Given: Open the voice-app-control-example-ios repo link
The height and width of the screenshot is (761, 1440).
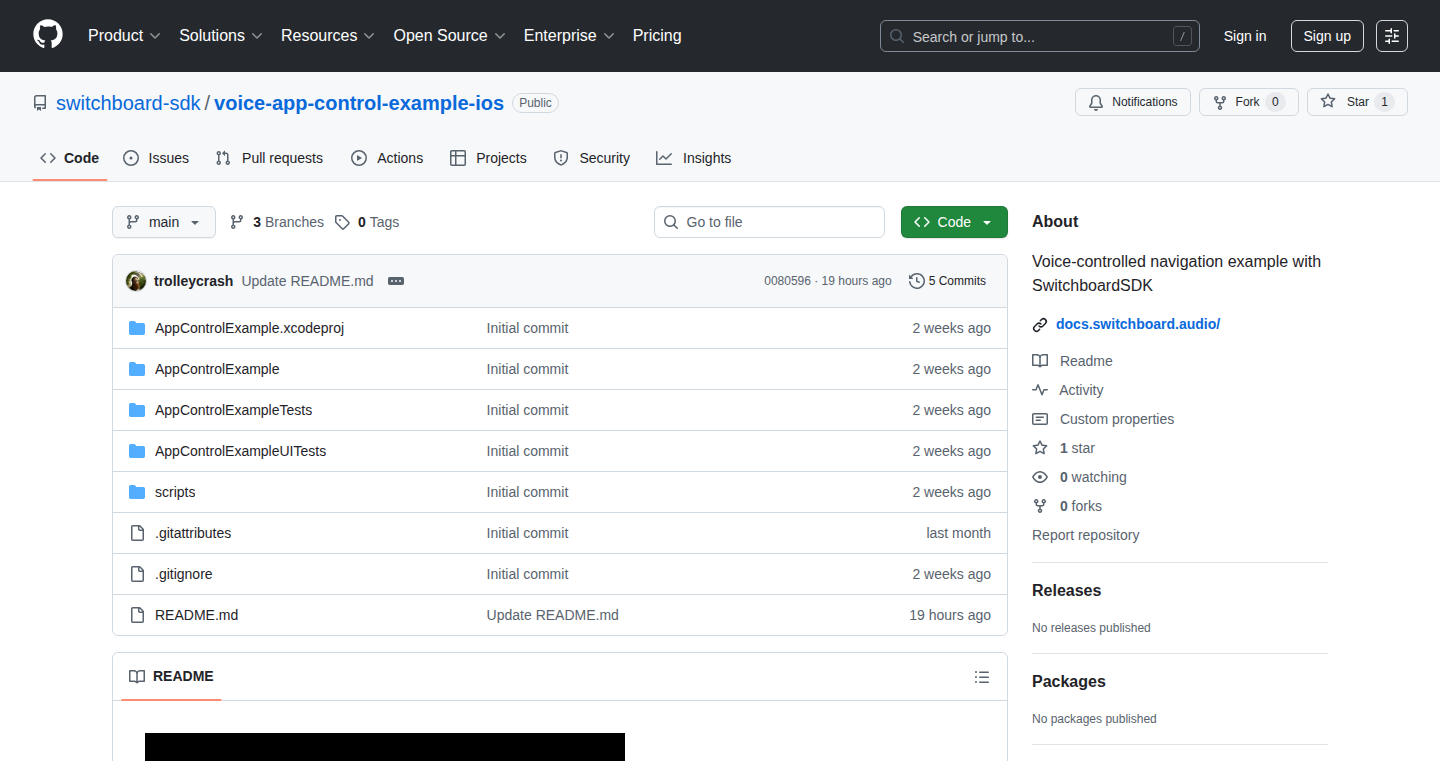Looking at the screenshot, I should [x=359, y=103].
